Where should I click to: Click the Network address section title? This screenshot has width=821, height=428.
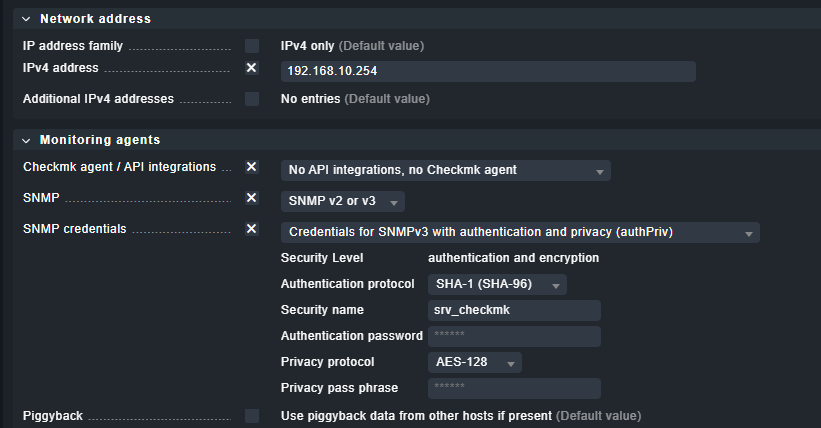click(95, 19)
